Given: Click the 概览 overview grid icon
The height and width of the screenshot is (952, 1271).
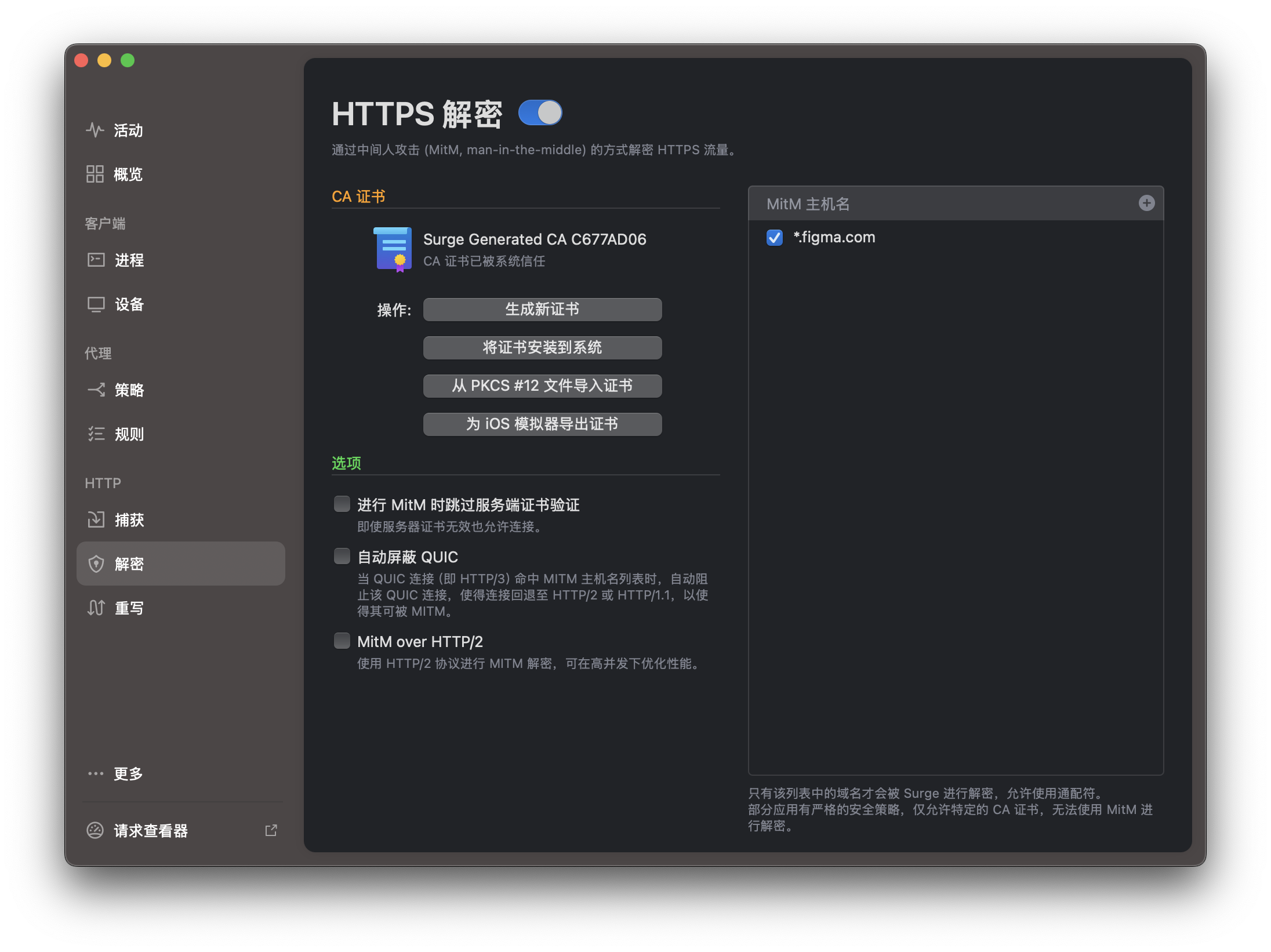Looking at the screenshot, I should point(95,174).
